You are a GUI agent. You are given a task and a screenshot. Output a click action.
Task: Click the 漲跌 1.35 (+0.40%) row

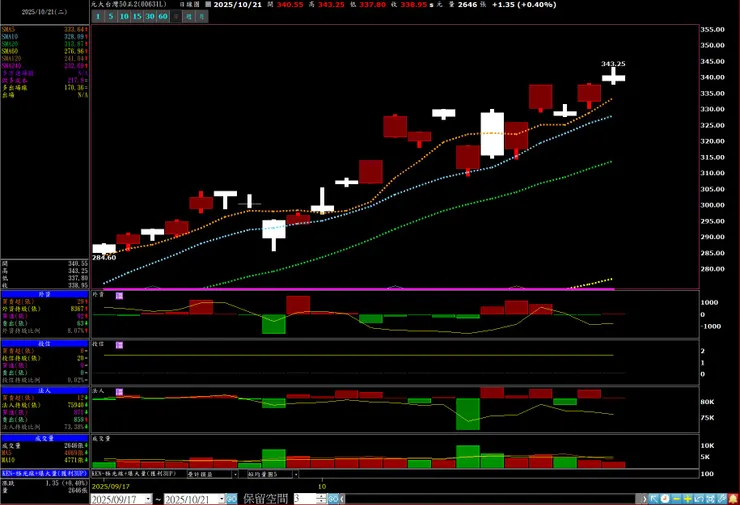tap(44, 483)
